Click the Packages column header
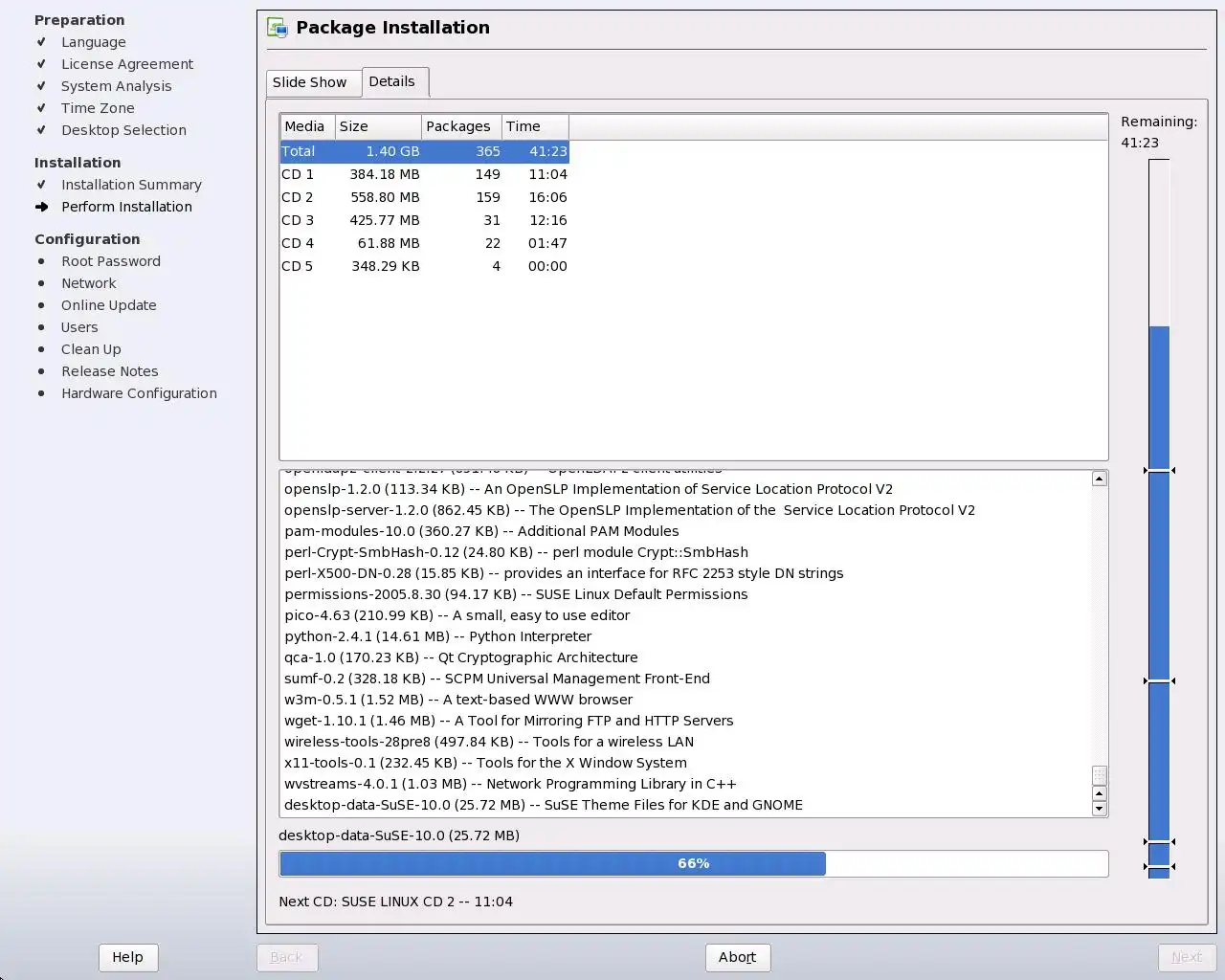 click(462, 126)
